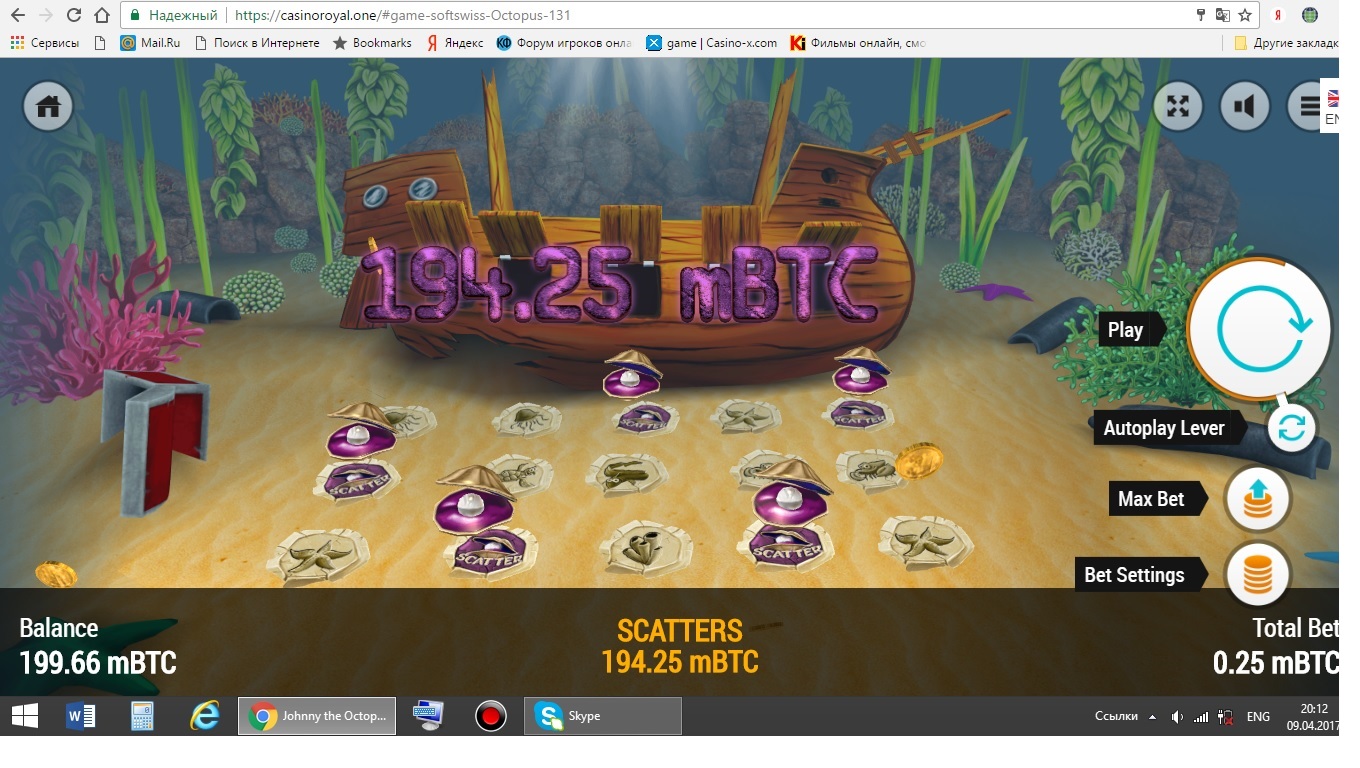This screenshot has height=768, width=1360.
Task: Spin using the round Play button
Action: tap(1260, 327)
